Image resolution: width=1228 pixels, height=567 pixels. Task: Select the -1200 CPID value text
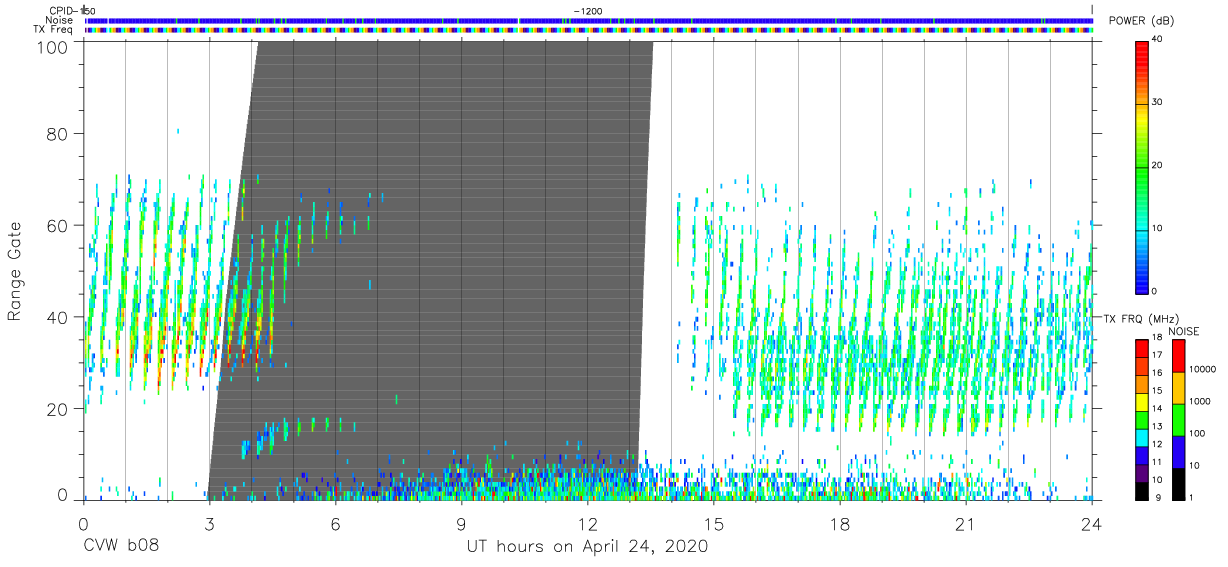[588, 10]
